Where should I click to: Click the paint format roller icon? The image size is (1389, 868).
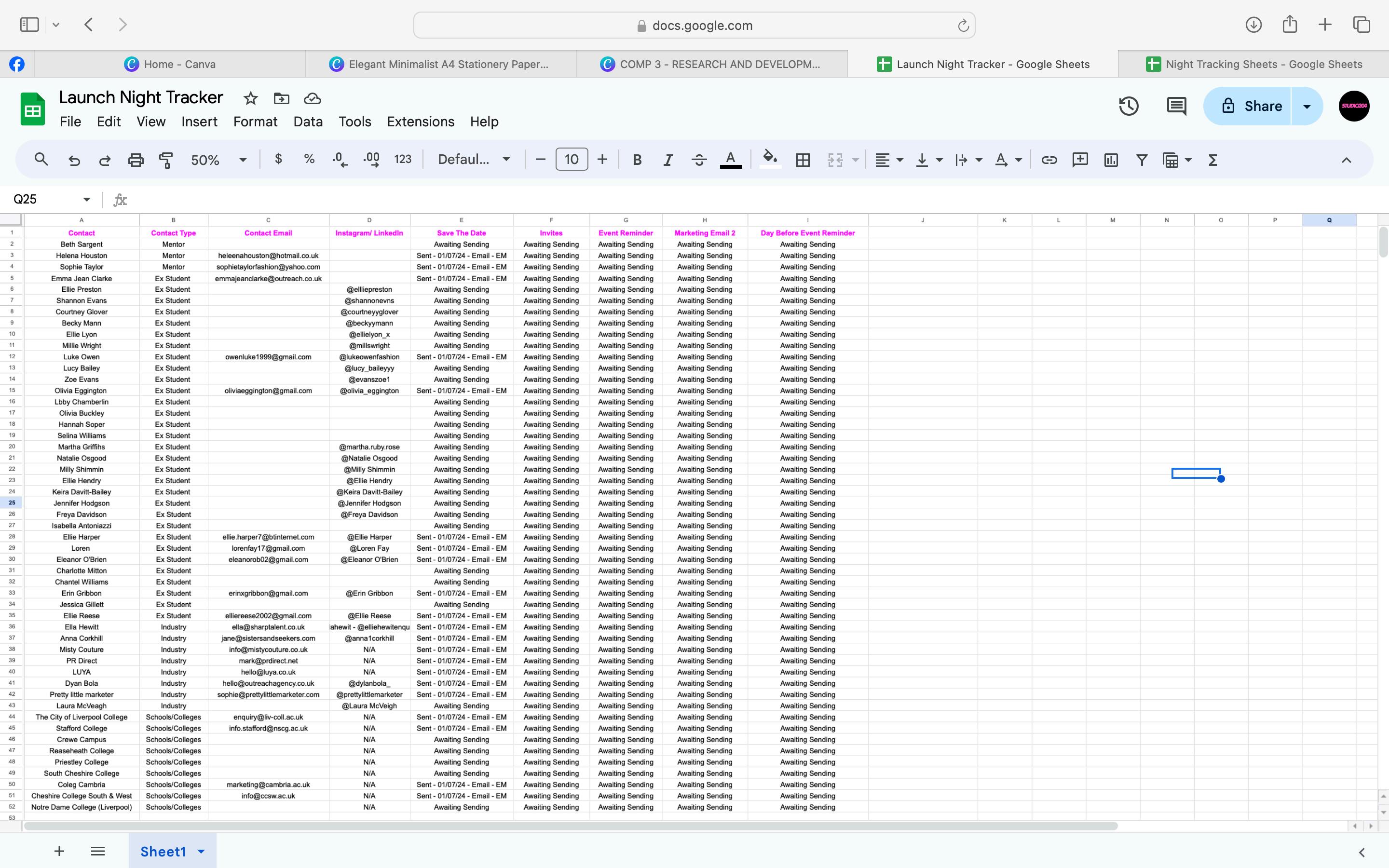(166, 160)
